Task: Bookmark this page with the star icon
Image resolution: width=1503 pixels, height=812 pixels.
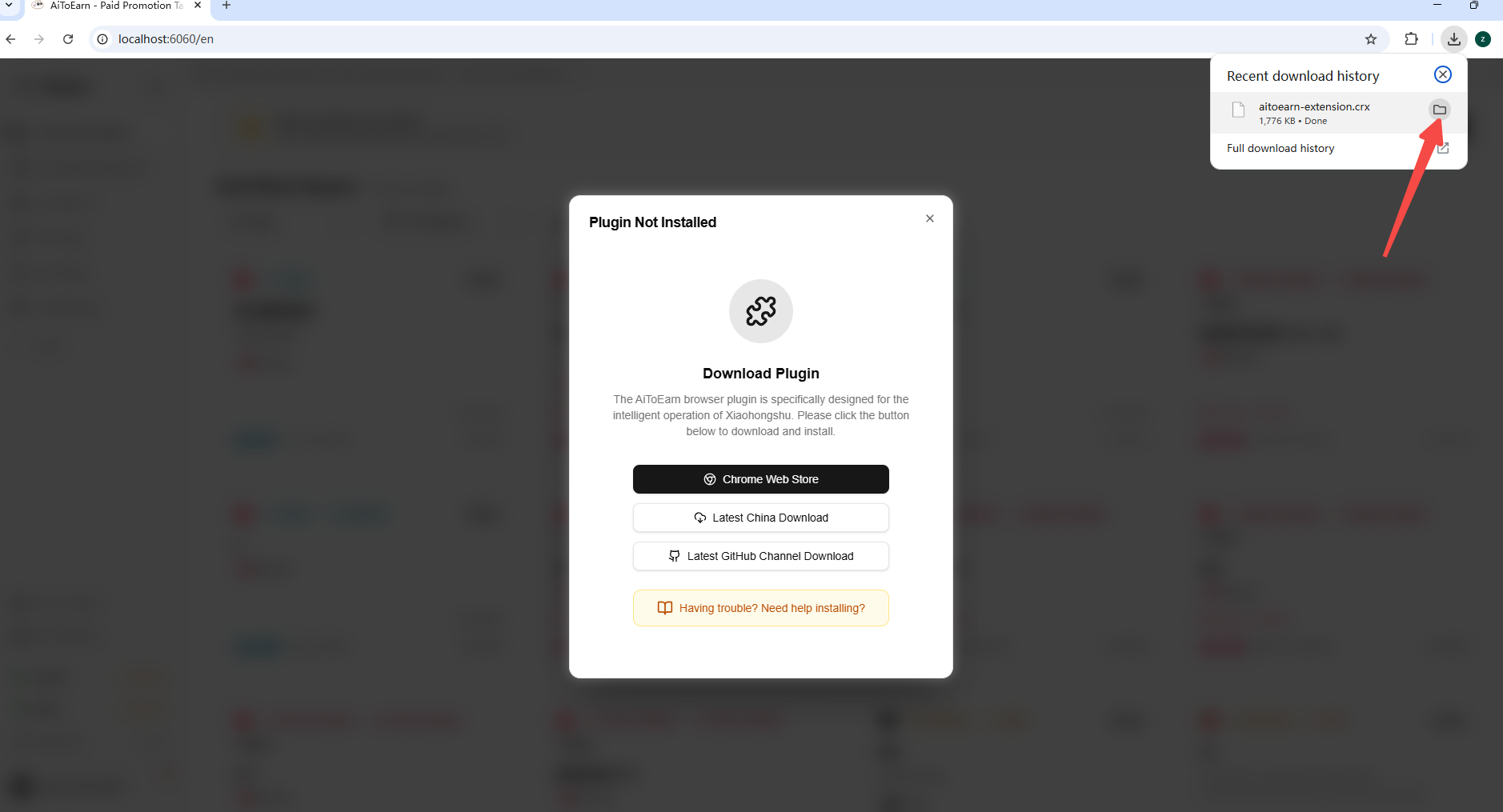Action: [1370, 38]
